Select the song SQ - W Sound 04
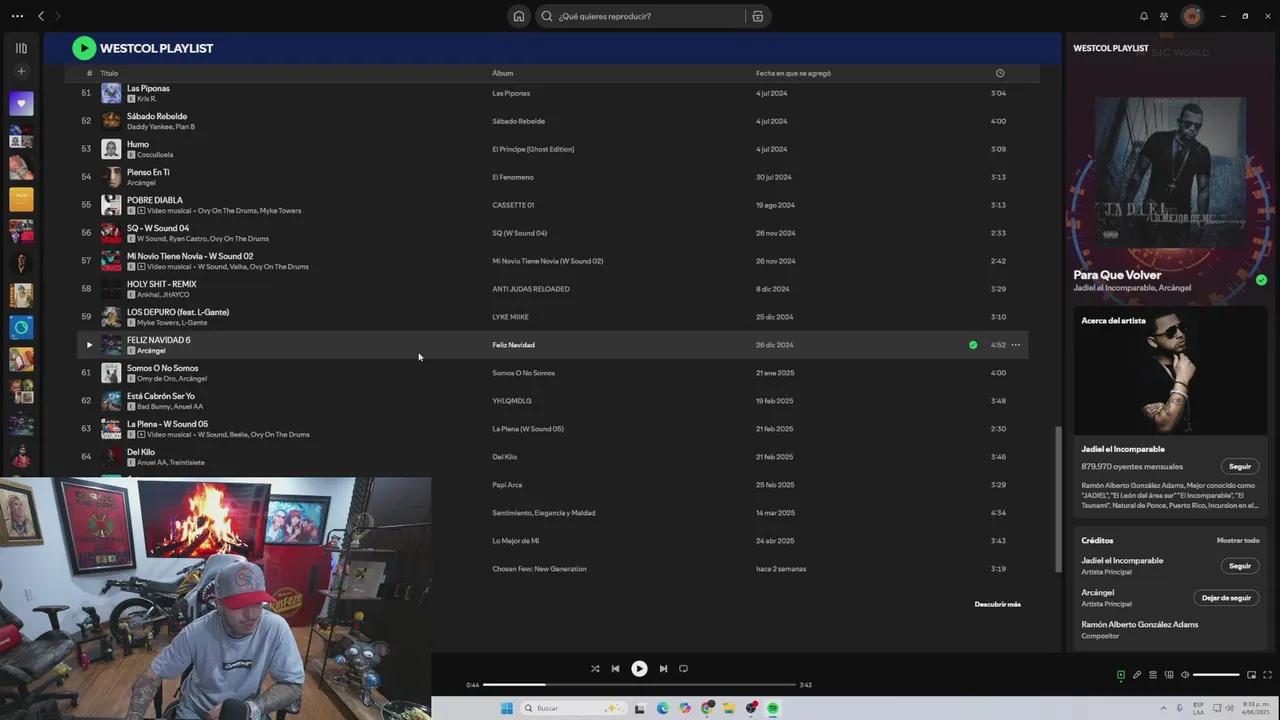This screenshot has height=720, width=1280. pos(158,228)
